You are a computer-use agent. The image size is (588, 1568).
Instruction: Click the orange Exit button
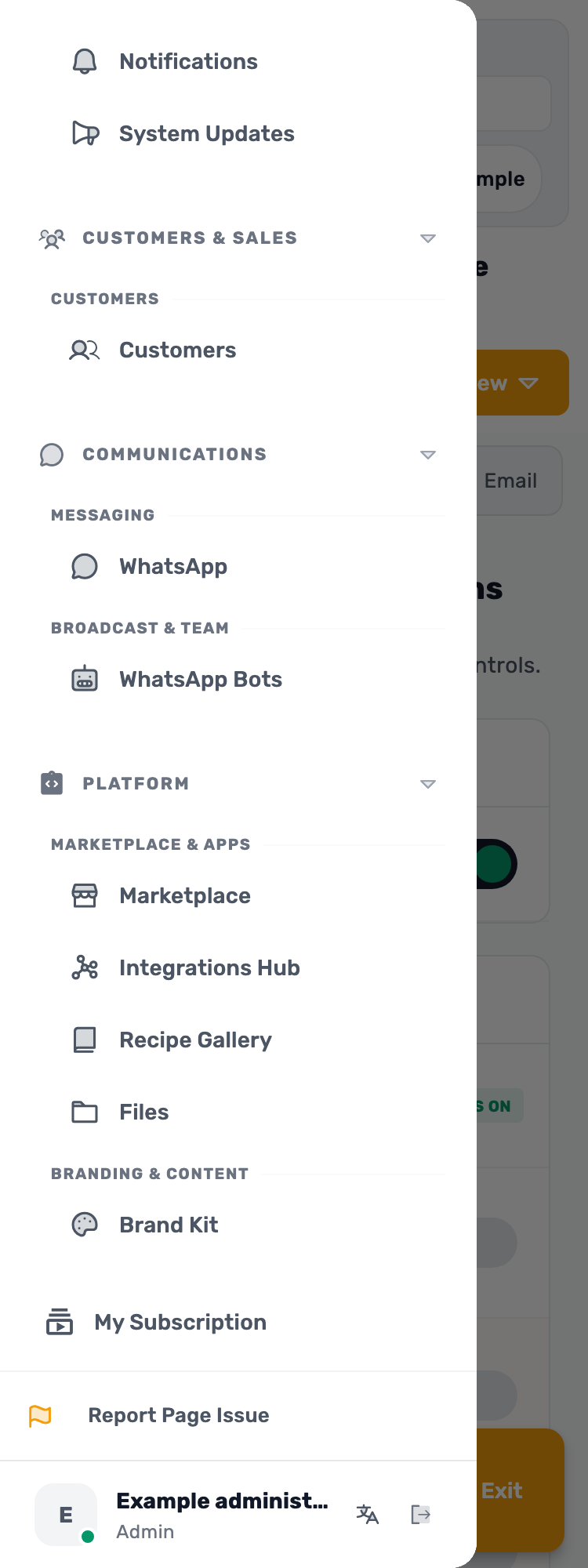pyautogui.click(x=521, y=1490)
